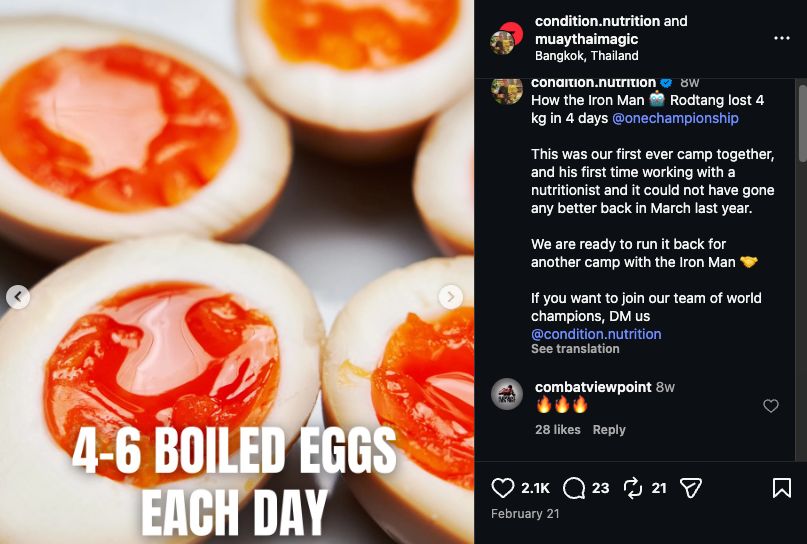Open the post header profile avatar
Viewport: 807px width, 544px height.
tap(505, 38)
